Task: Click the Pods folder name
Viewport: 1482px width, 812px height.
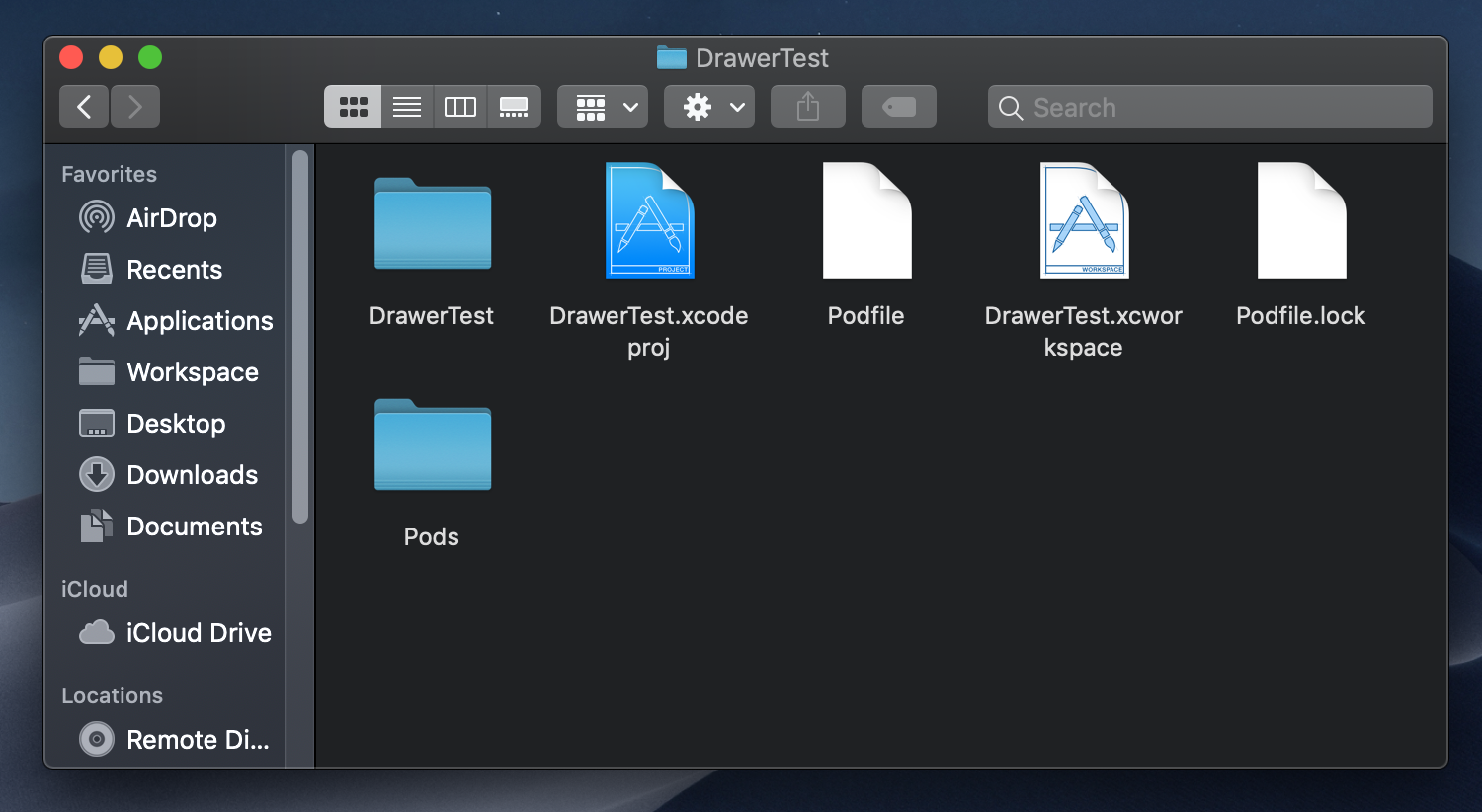Action: point(432,537)
